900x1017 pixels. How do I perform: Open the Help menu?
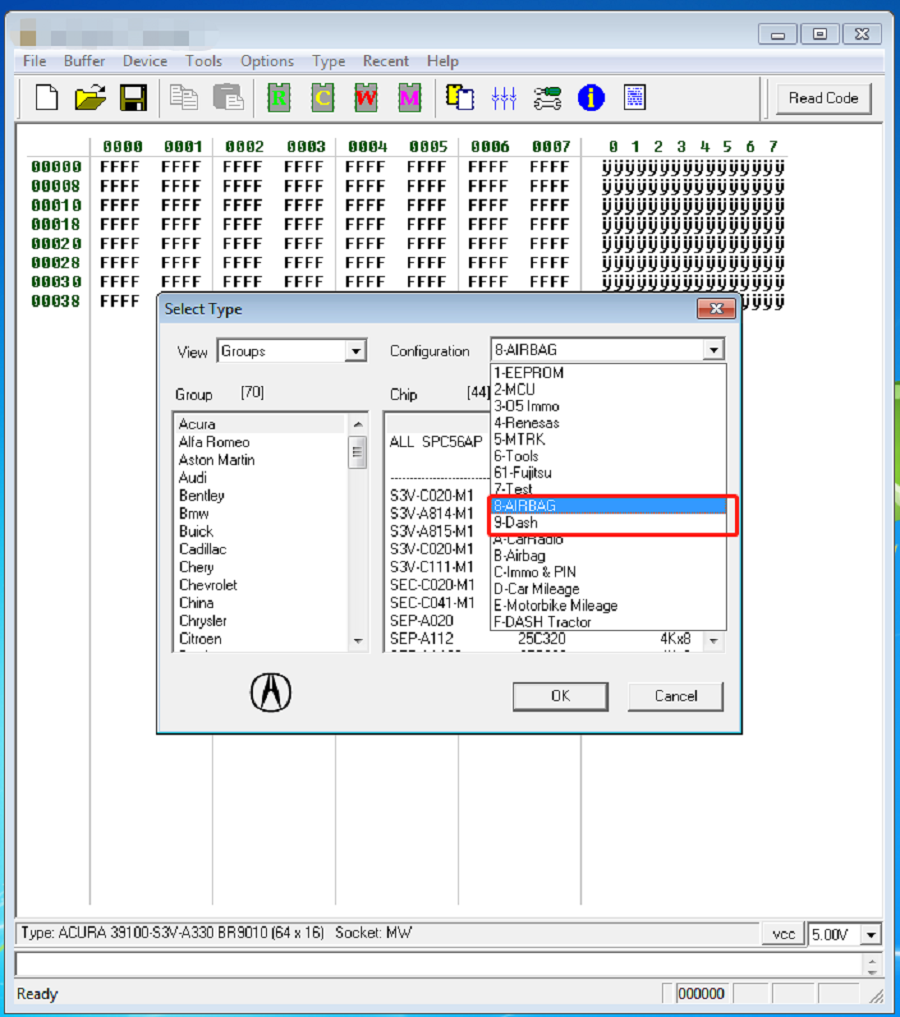443,61
